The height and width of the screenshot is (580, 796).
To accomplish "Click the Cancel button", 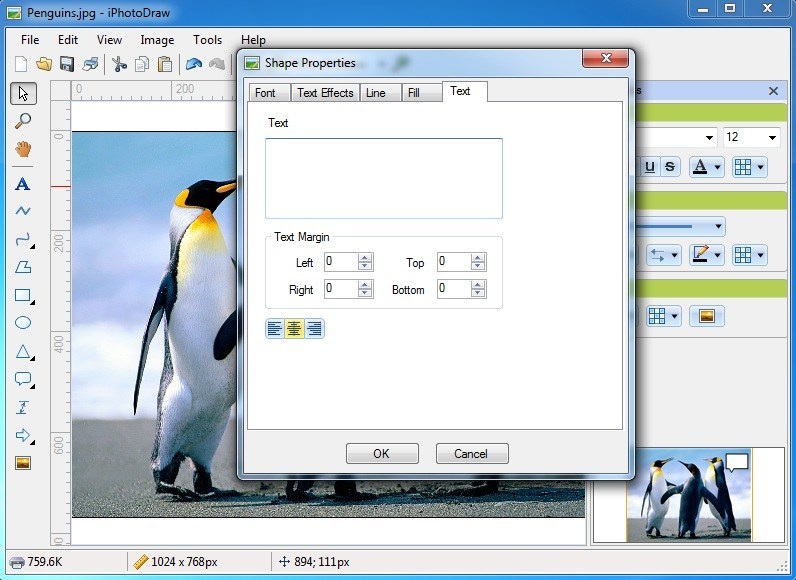I will click(471, 453).
